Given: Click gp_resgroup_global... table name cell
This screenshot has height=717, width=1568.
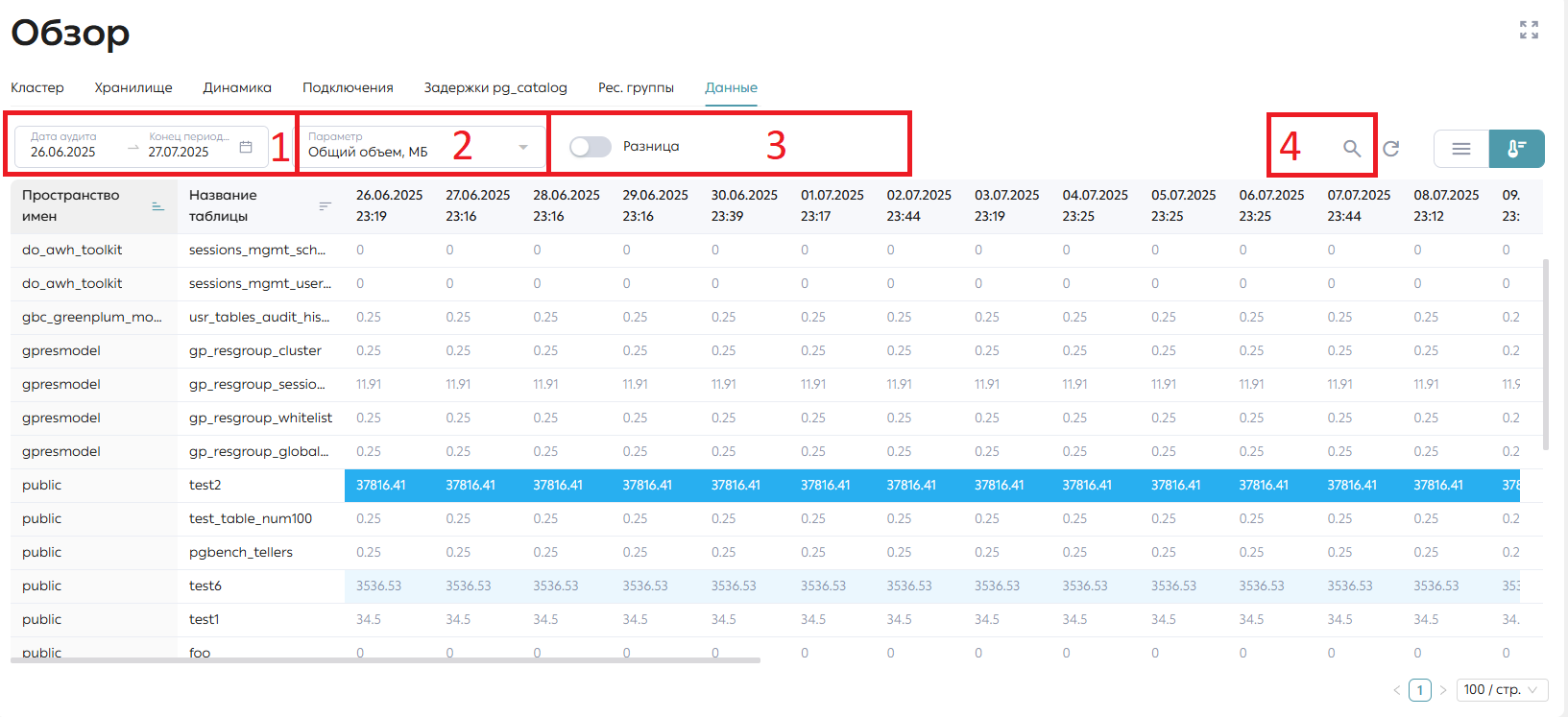Looking at the screenshot, I should pos(260,451).
